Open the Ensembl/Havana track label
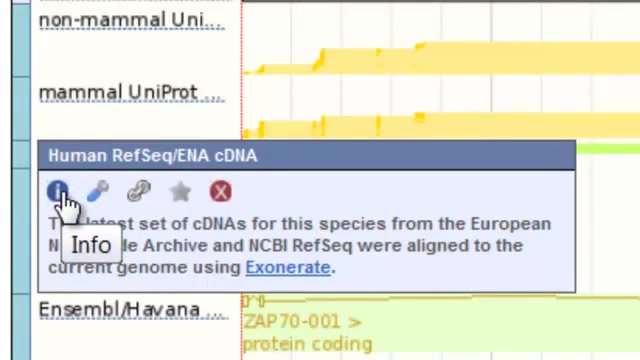Screen dimensions: 640x360 133,310
